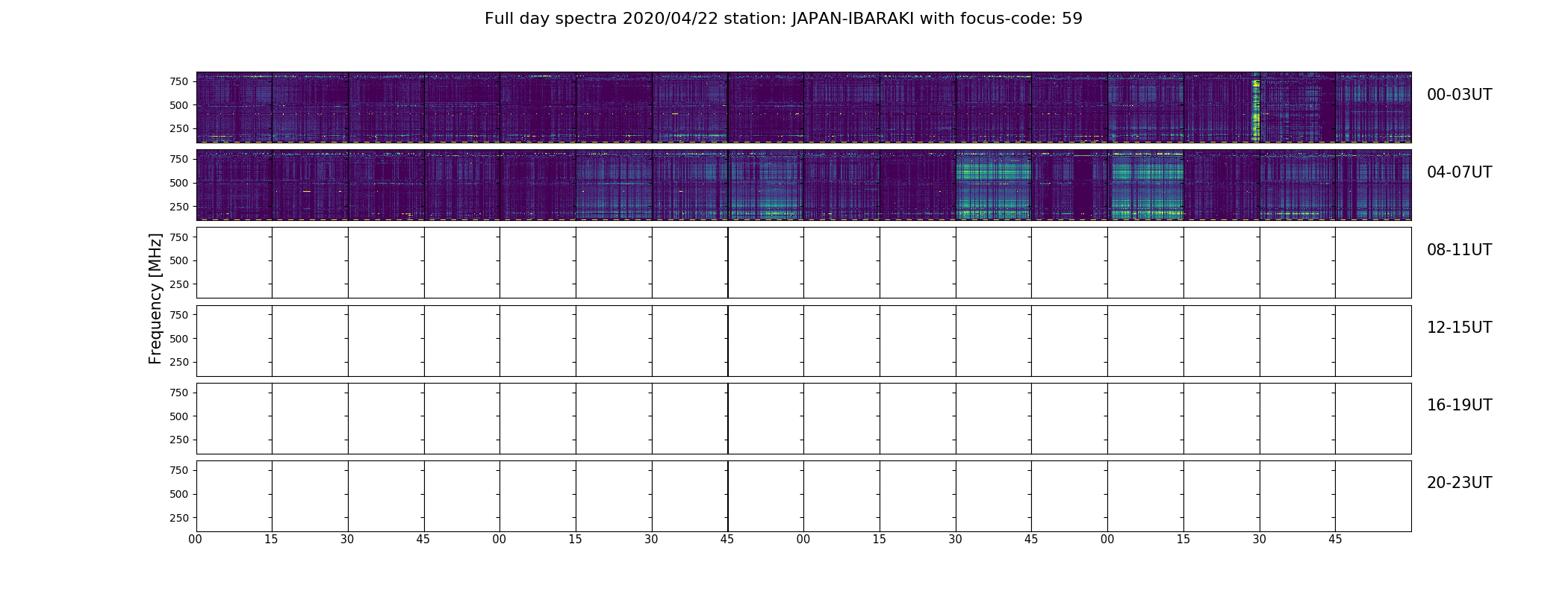This screenshot has height=597, width=1568.
Task: Click the 'Frequency [MHz]' y-axis label
Action: click(155, 298)
